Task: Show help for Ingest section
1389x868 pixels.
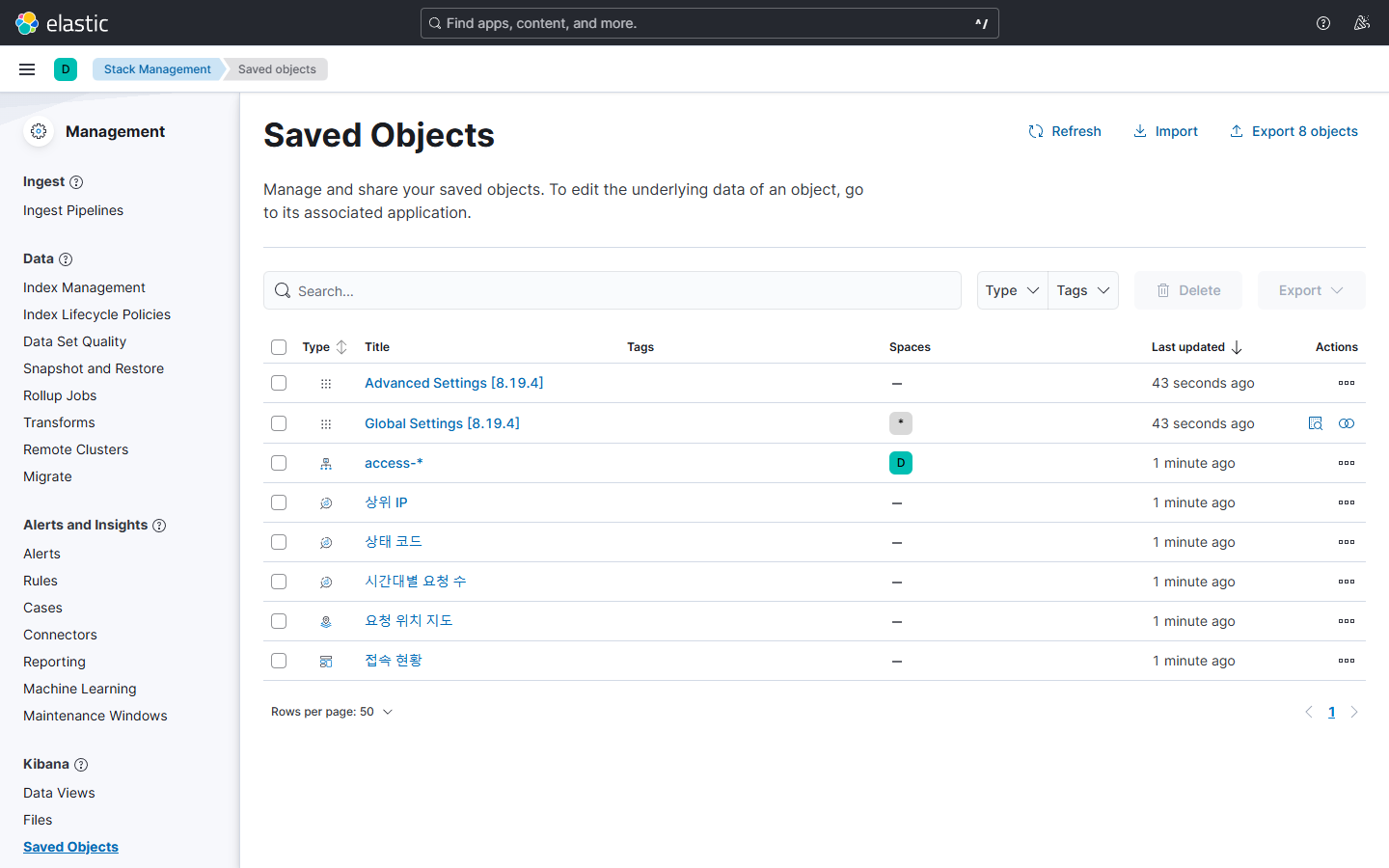Action: pos(76,182)
